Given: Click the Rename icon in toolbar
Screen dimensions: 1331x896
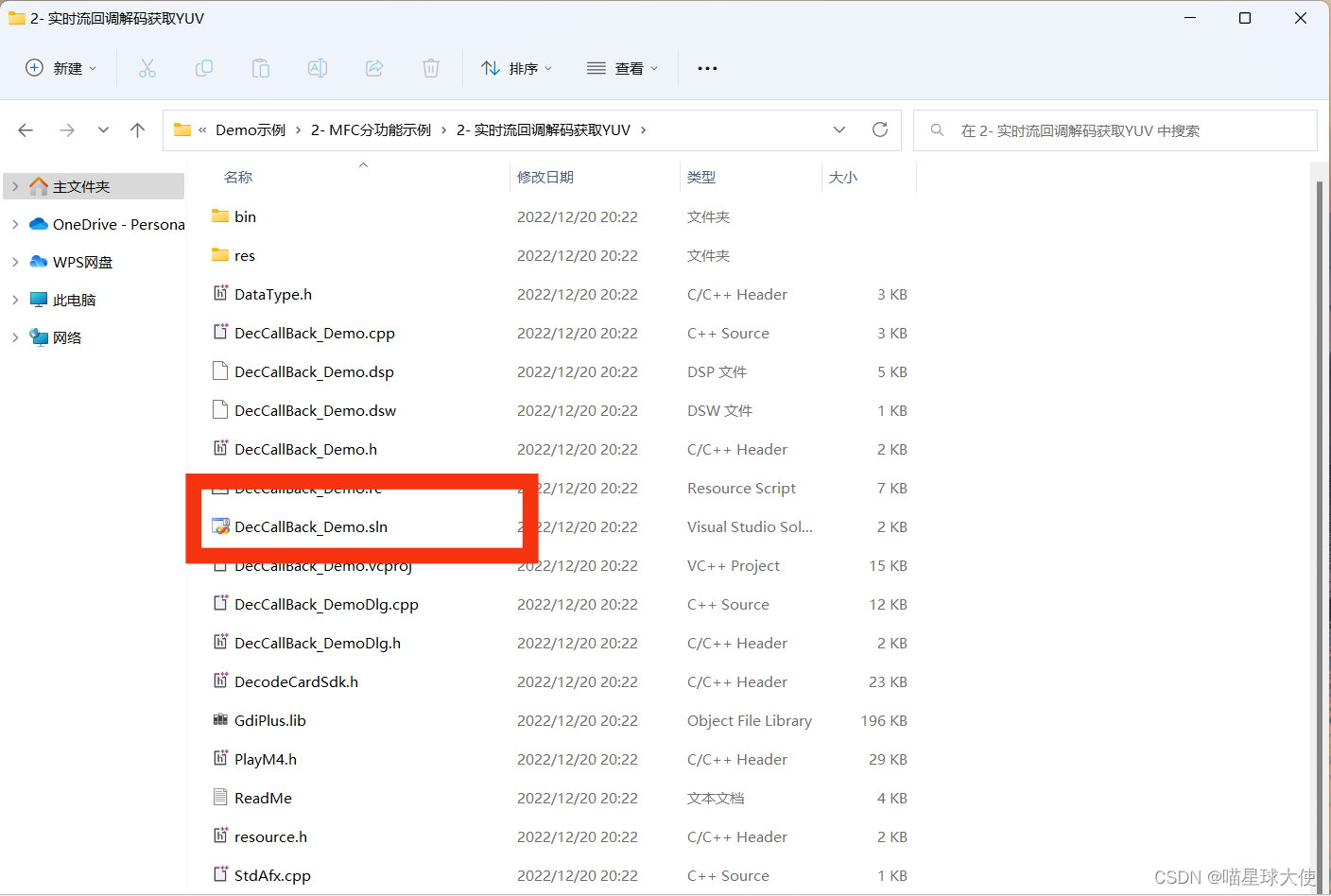Looking at the screenshot, I should point(318,68).
